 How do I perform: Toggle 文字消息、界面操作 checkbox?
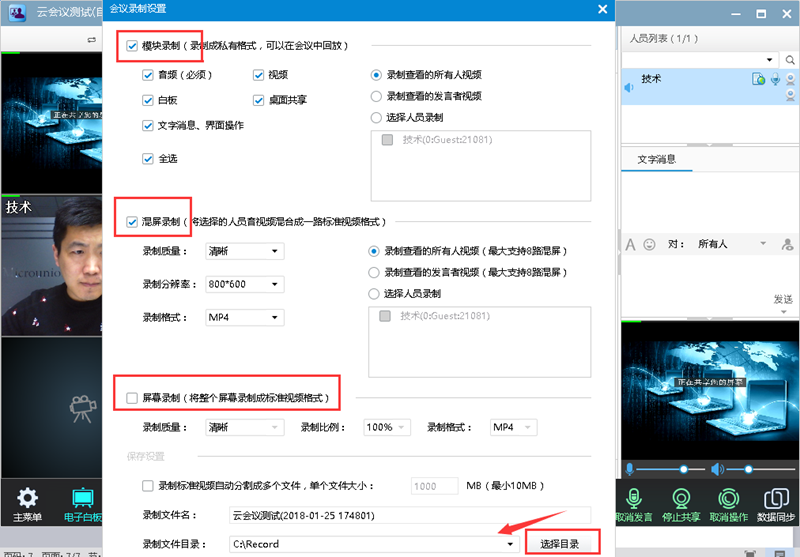coord(148,125)
